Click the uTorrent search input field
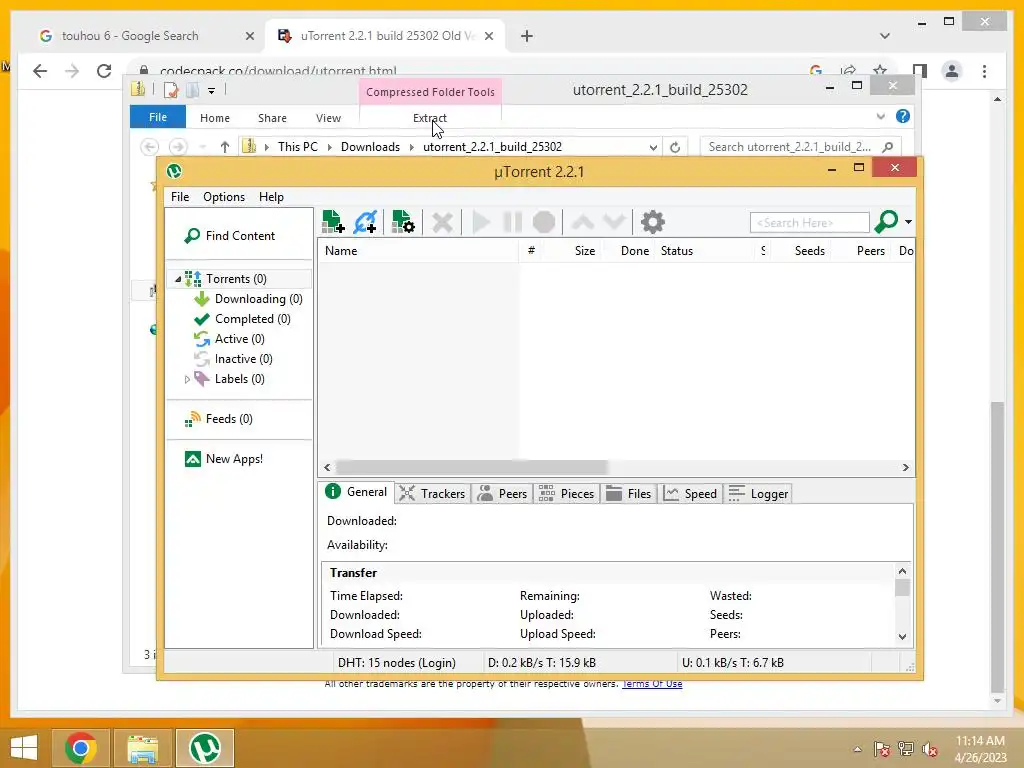The height and width of the screenshot is (768, 1024). 810,223
